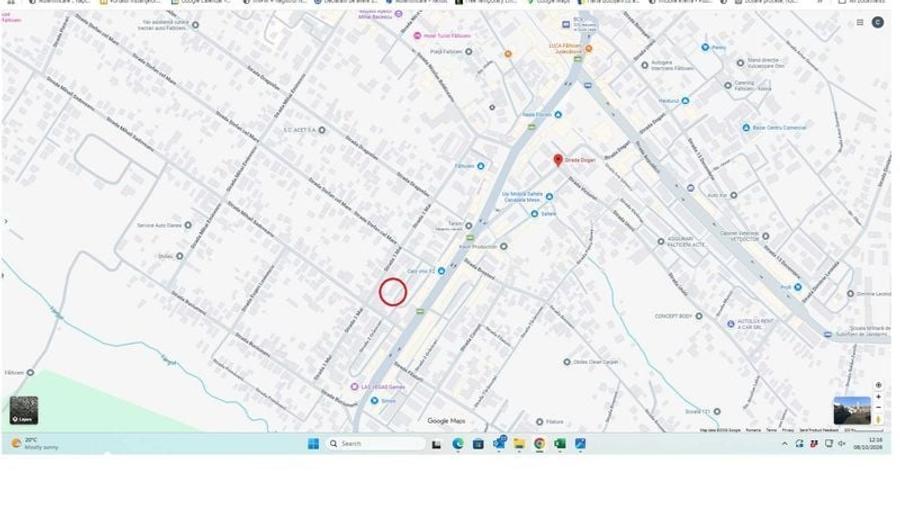Image resolution: width=900 pixels, height=509 pixels.
Task: Zoom out on the map
Action: click(878, 407)
